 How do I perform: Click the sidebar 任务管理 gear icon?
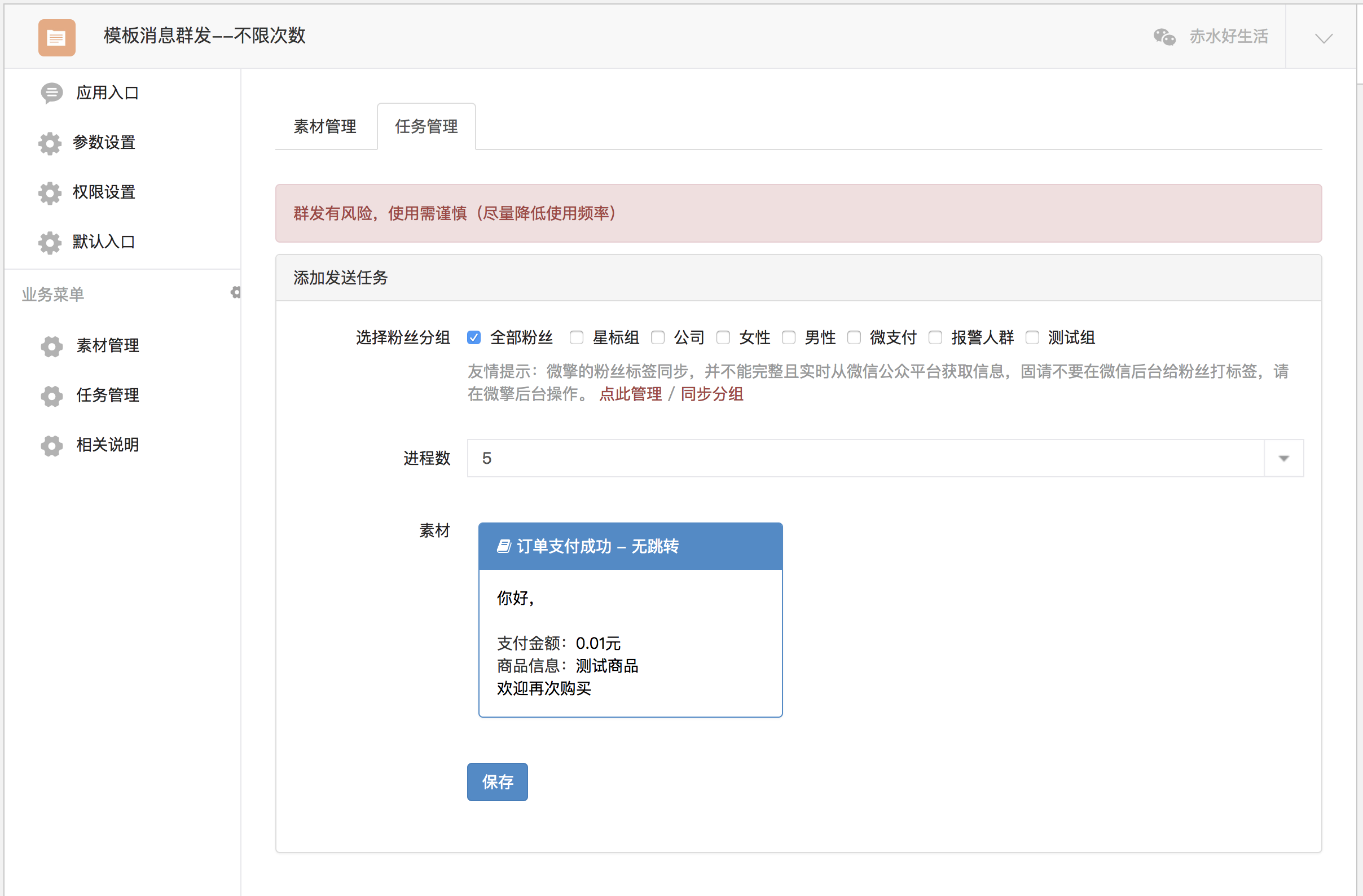click(x=51, y=396)
